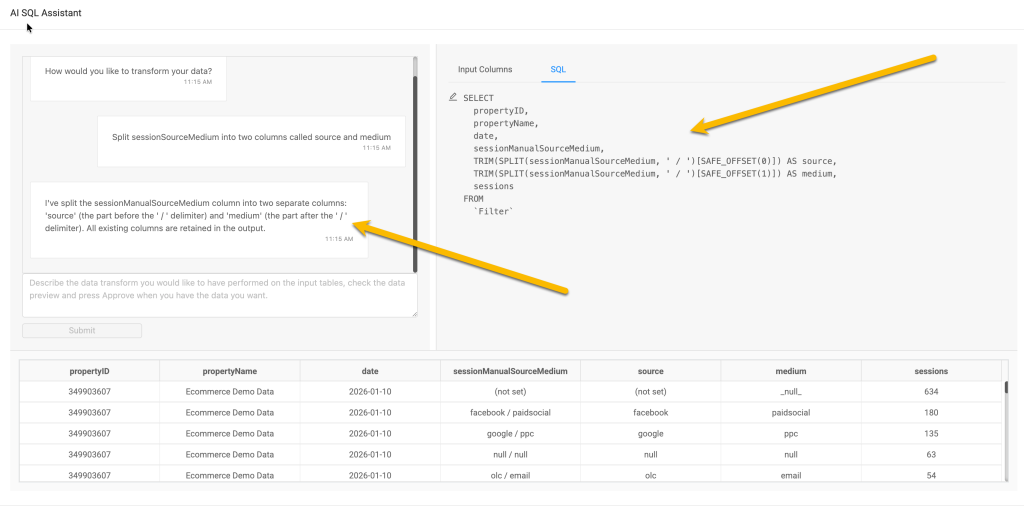Click the 'facebook / paidsocial' cell
The image size is (1024, 506).
pos(511,413)
